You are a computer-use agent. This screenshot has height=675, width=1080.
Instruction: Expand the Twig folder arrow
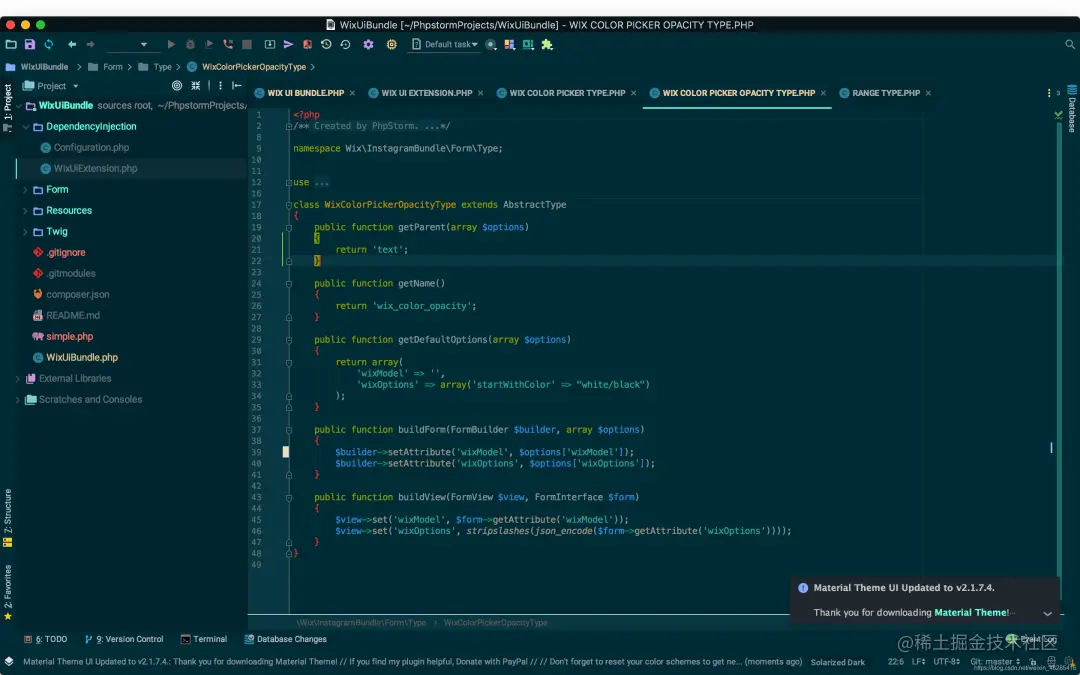(25, 231)
